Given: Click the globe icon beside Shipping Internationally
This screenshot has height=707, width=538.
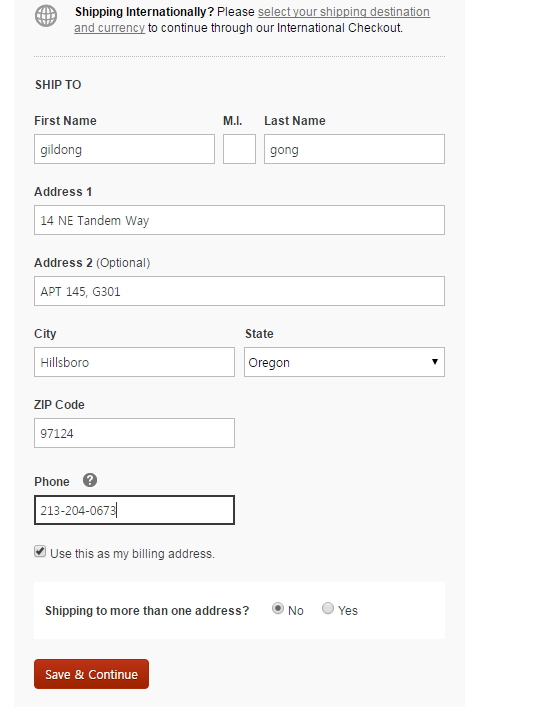Looking at the screenshot, I should pyautogui.click(x=46, y=16).
